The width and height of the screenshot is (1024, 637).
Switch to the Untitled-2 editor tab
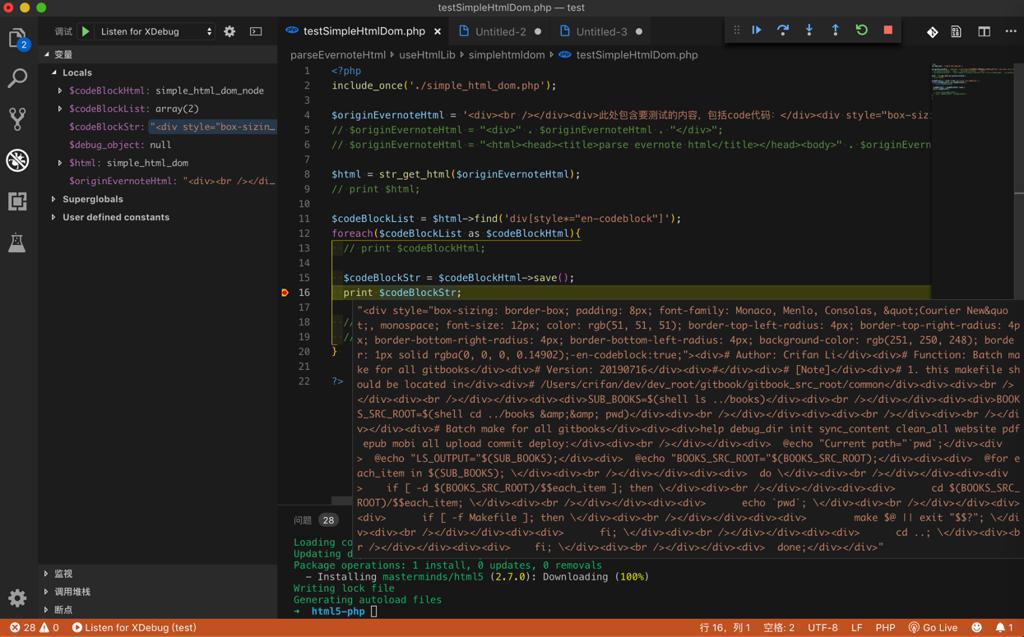click(500, 32)
